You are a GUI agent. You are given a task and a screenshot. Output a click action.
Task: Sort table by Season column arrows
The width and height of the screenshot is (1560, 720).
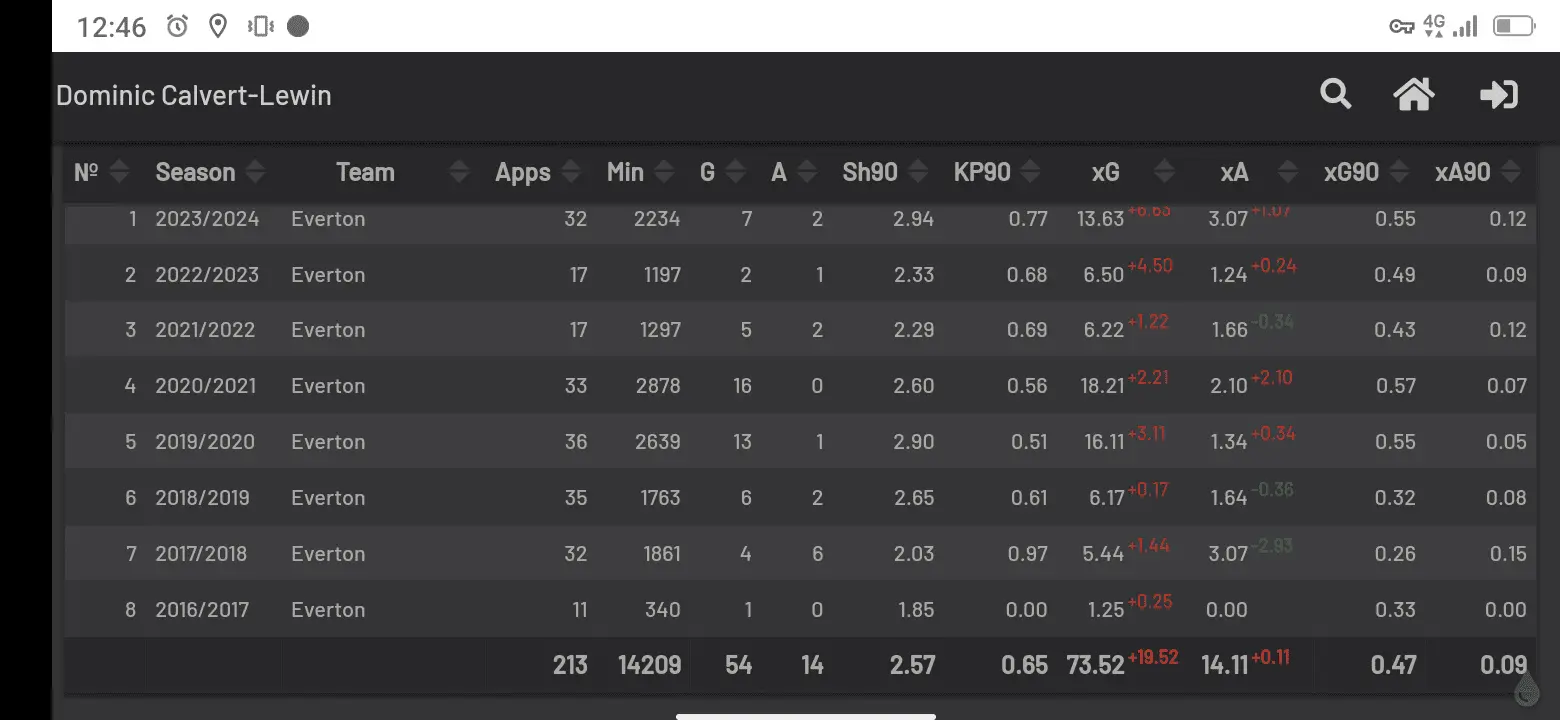point(255,172)
